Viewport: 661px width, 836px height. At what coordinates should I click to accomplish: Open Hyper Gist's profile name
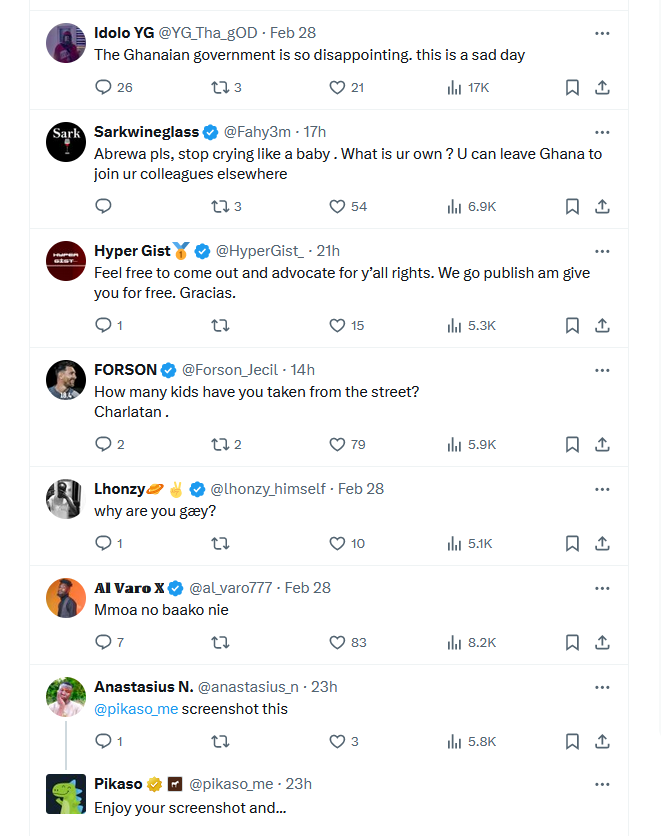coord(132,251)
